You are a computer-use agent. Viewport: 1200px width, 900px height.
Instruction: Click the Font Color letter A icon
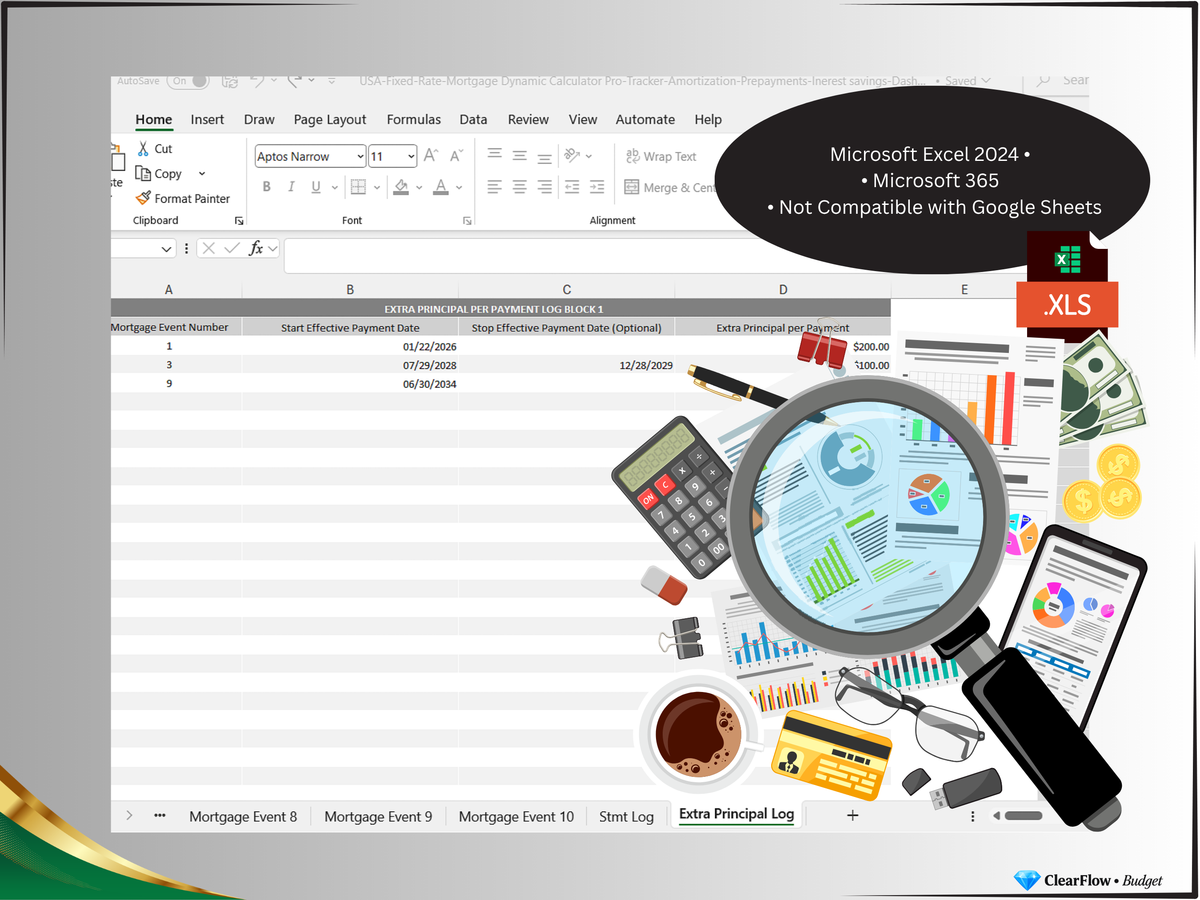tap(442, 187)
